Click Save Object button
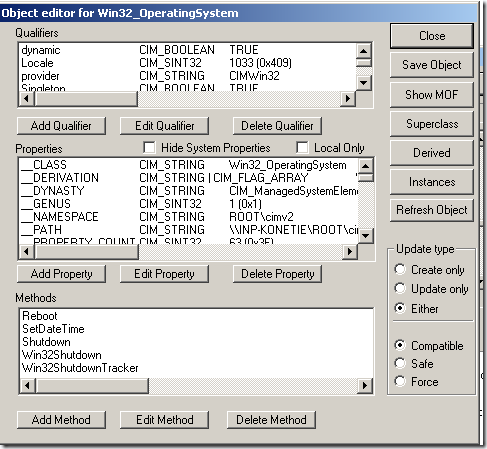Screen dimensions: 487x449 click(432, 65)
